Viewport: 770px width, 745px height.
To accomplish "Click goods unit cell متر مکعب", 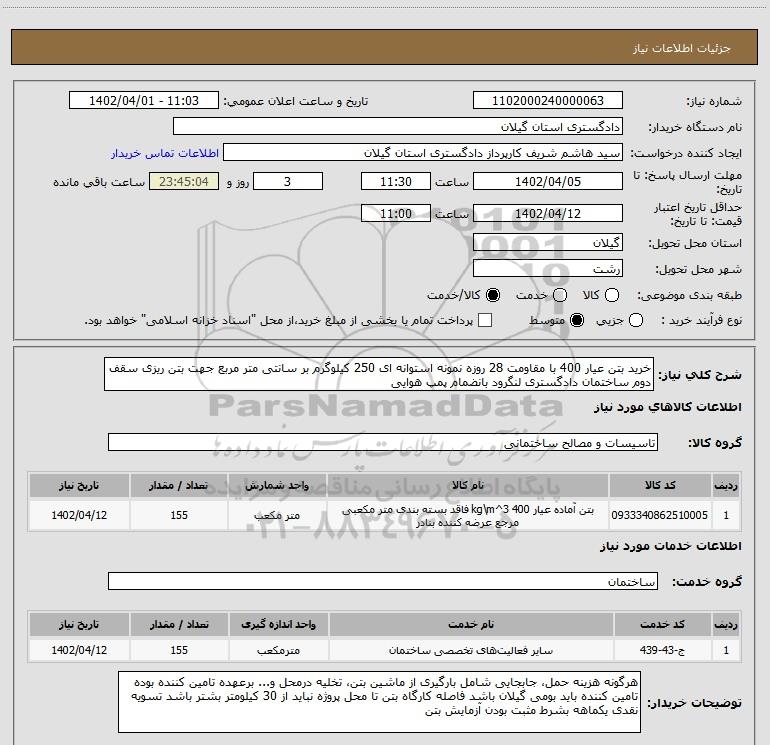I will [277, 515].
